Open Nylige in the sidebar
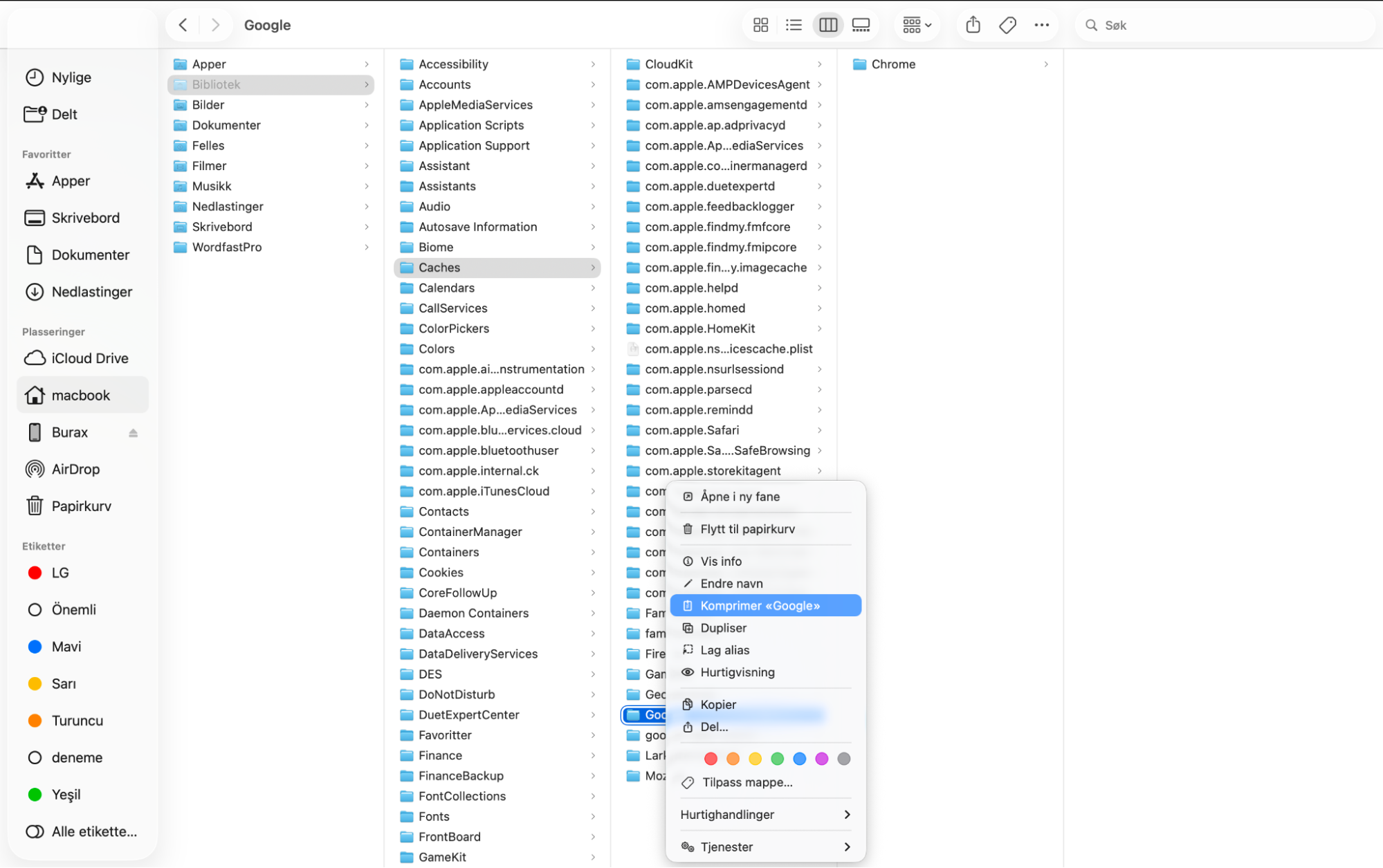Image resolution: width=1383 pixels, height=868 pixels. (82, 77)
